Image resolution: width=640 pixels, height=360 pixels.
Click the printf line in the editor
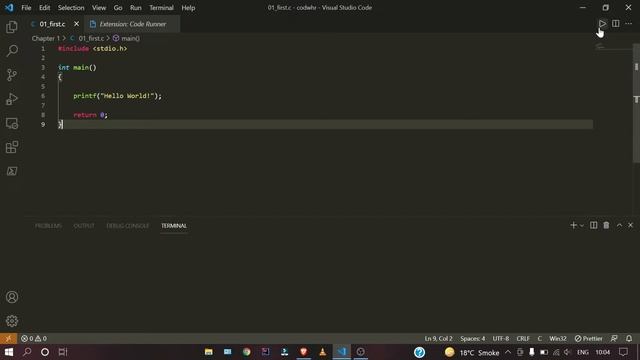point(118,96)
